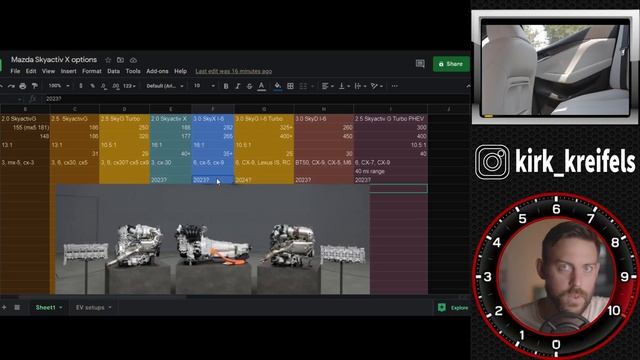Image resolution: width=640 pixels, height=360 pixels.
Task: Open the text color picker
Action: coord(262,86)
